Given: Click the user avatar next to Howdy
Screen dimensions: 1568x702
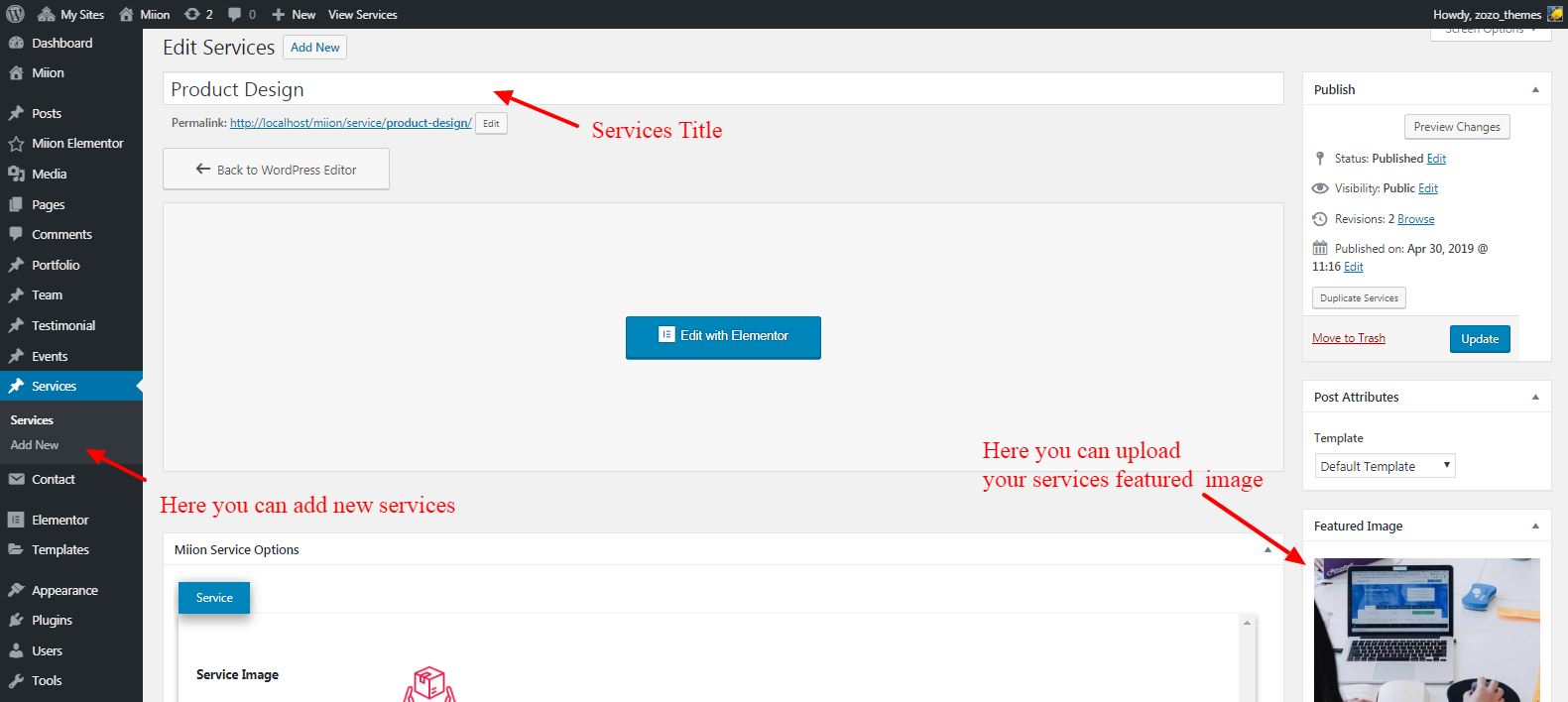Looking at the screenshot, I should (x=1554, y=14).
